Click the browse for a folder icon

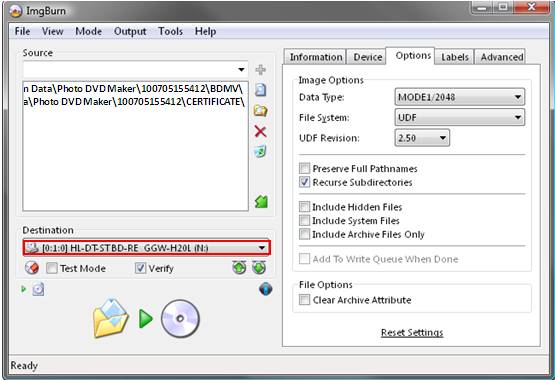[261, 111]
